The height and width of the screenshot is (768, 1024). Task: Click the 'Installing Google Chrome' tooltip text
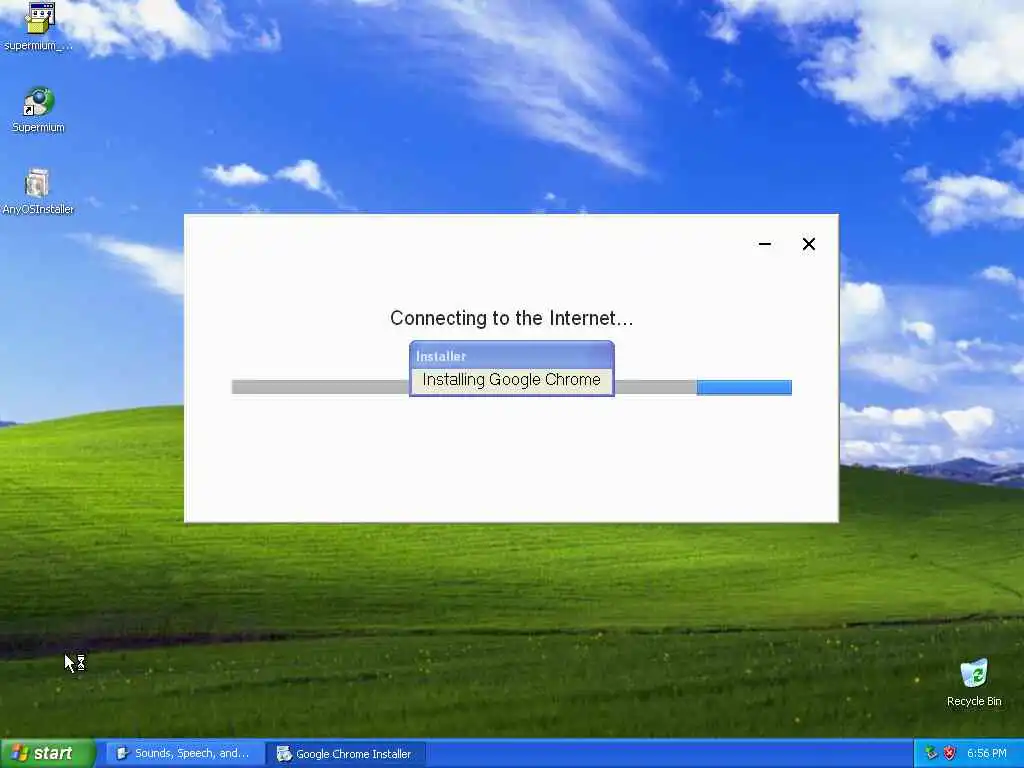pos(511,380)
